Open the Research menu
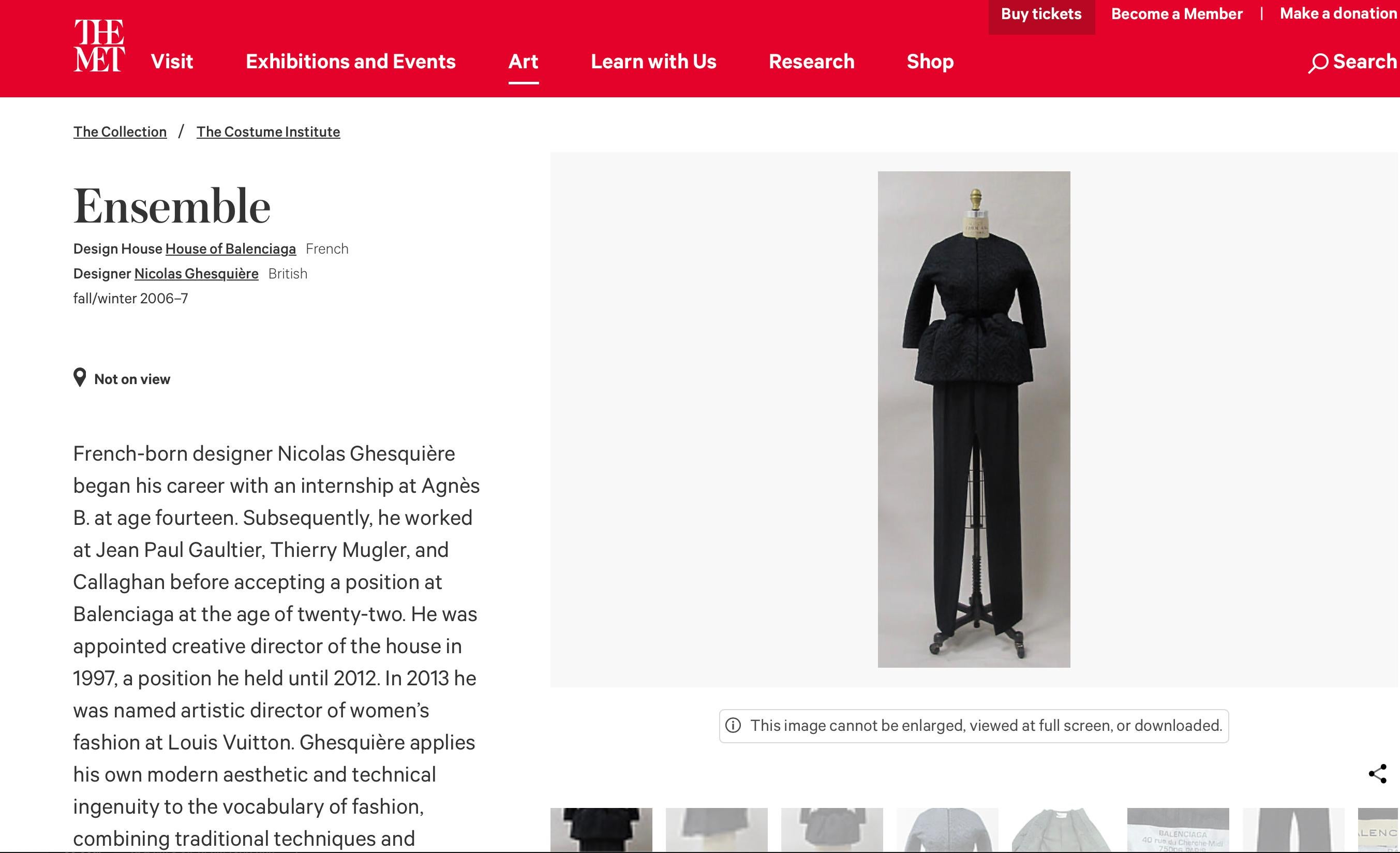Screen dimensions: 1400x853 point(811,62)
